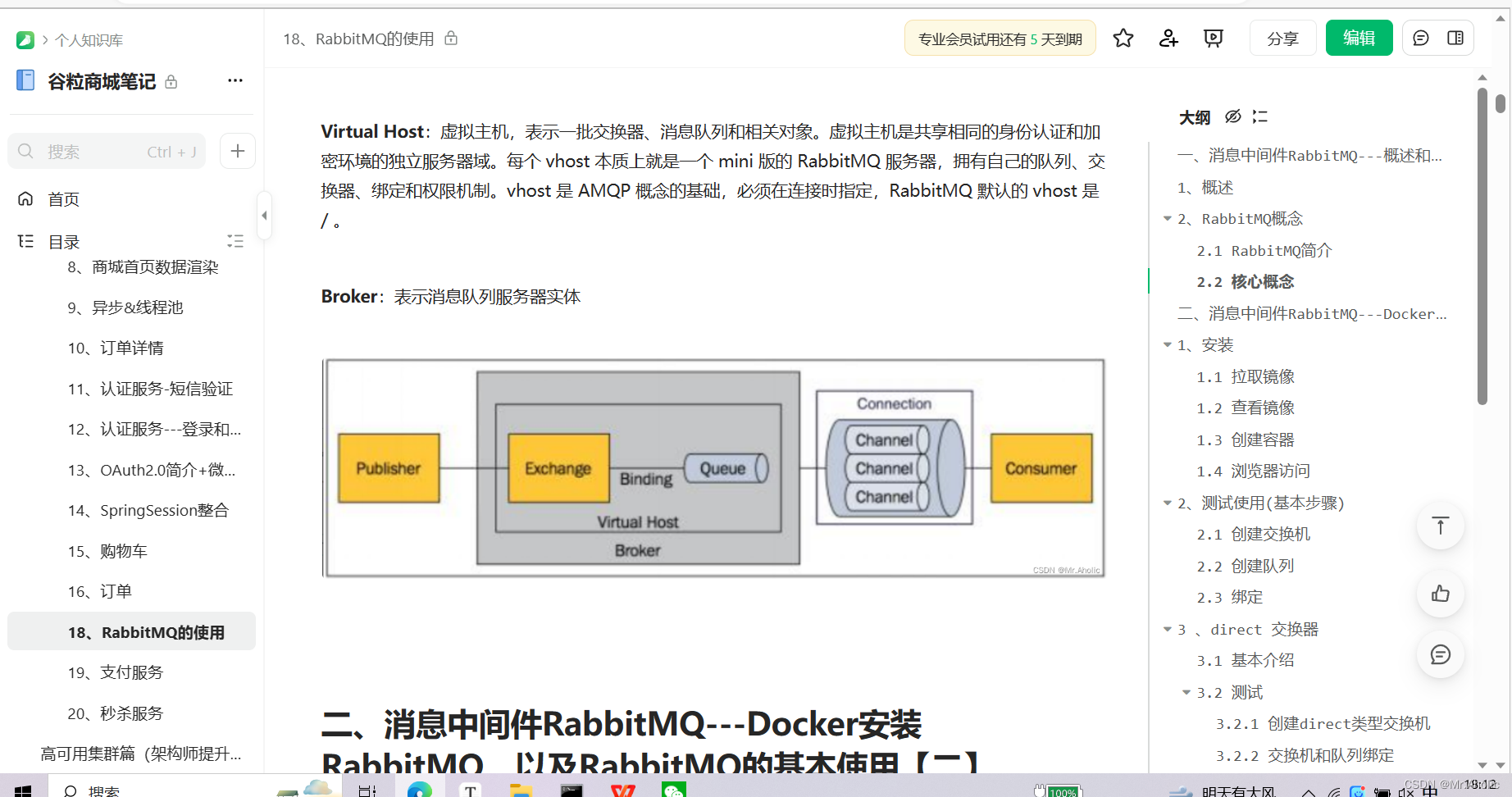The height and width of the screenshot is (797, 1512).
Task: Collapse the left sidebar with the arrow
Action: tap(264, 215)
